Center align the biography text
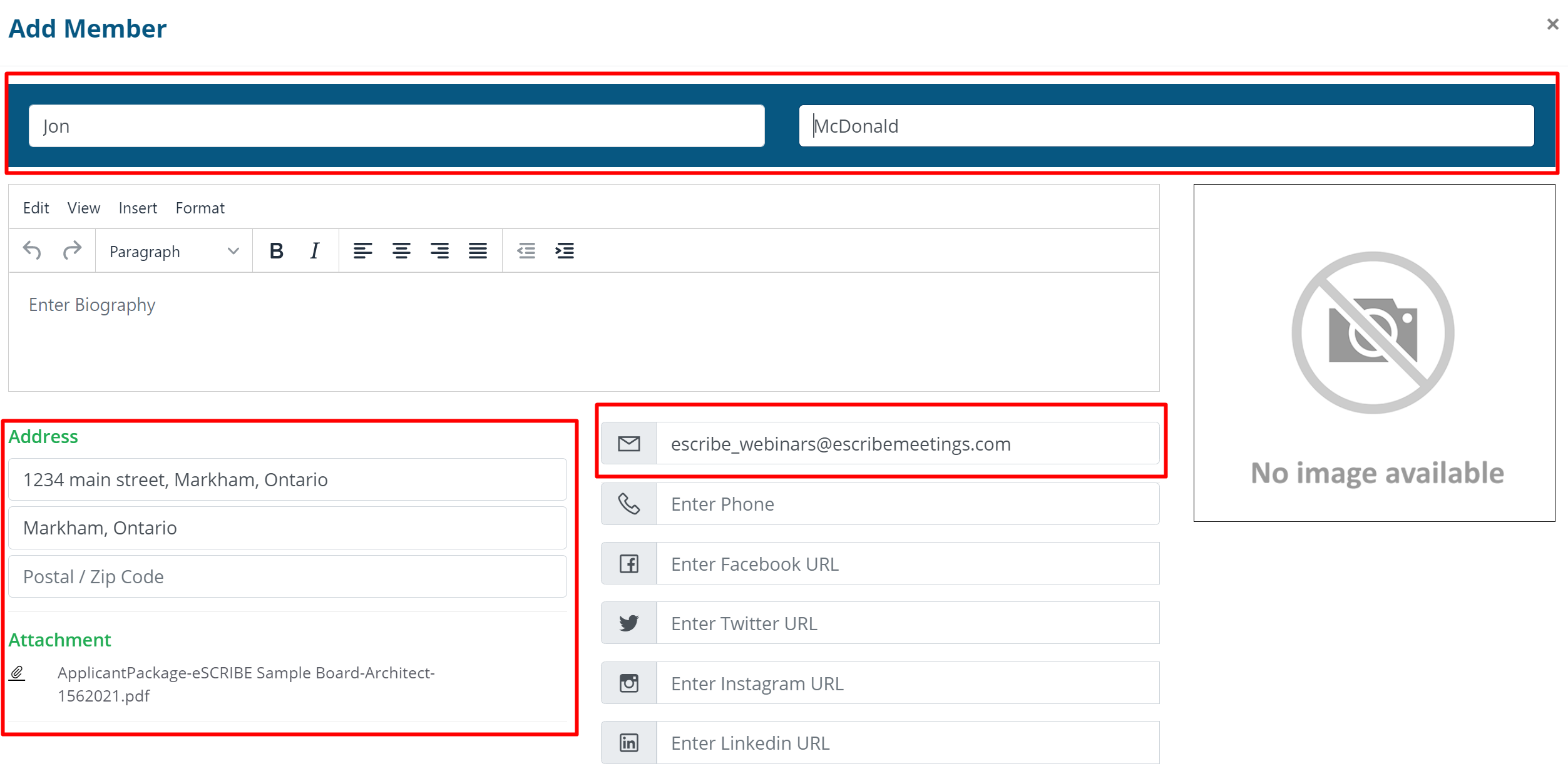Image resolution: width=1568 pixels, height=776 pixels. pos(401,251)
